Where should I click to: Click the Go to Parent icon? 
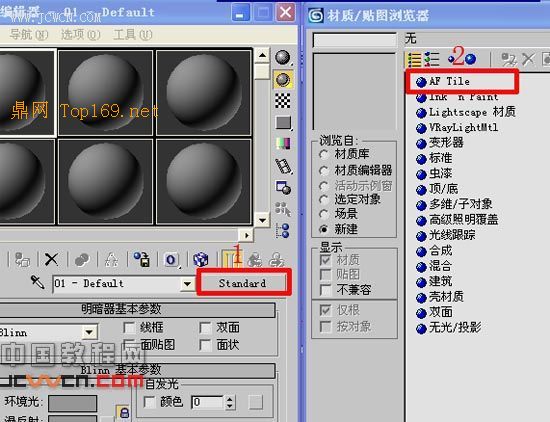pyautogui.click(x=255, y=260)
